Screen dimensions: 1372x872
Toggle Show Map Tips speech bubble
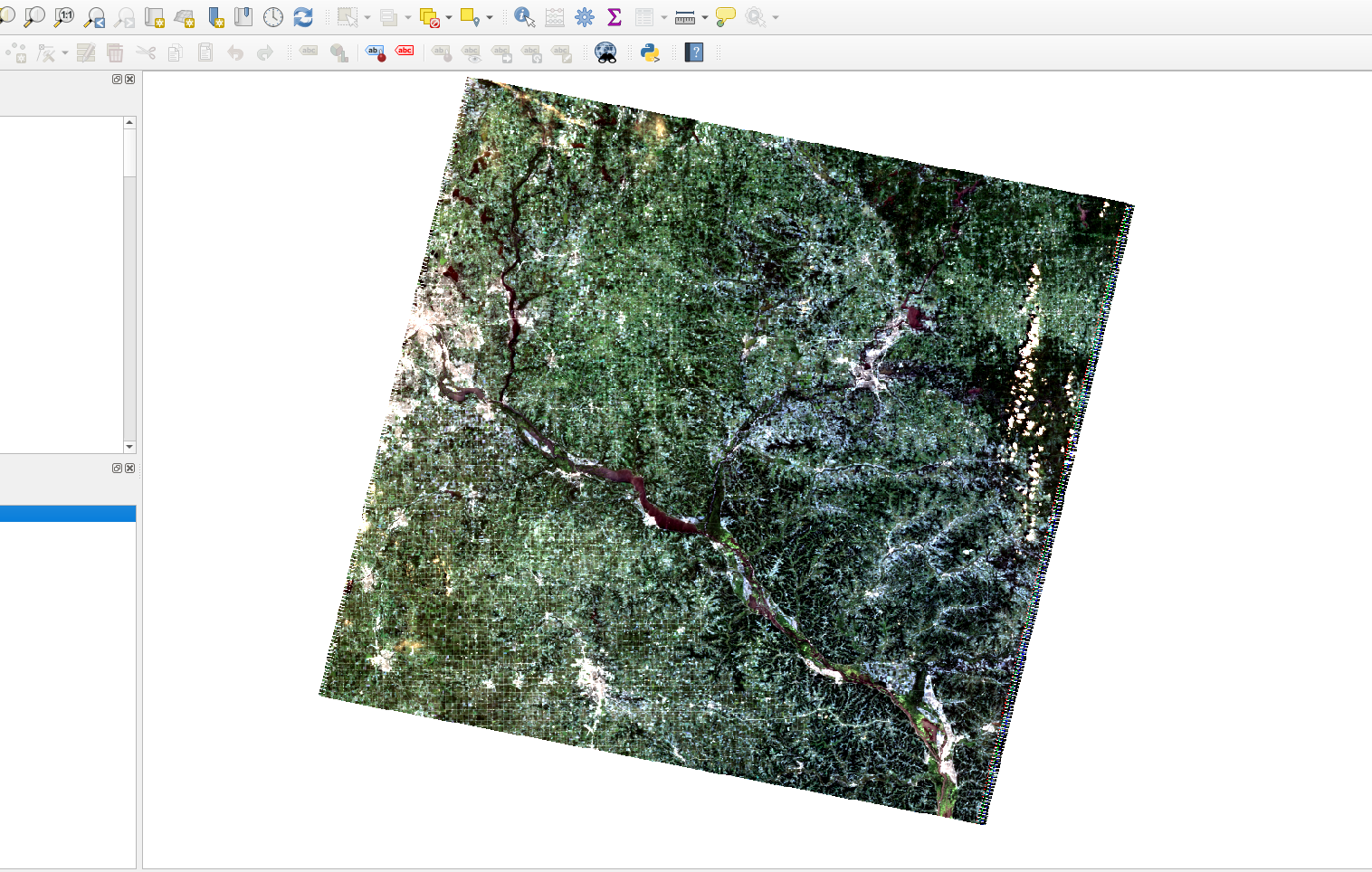725,16
